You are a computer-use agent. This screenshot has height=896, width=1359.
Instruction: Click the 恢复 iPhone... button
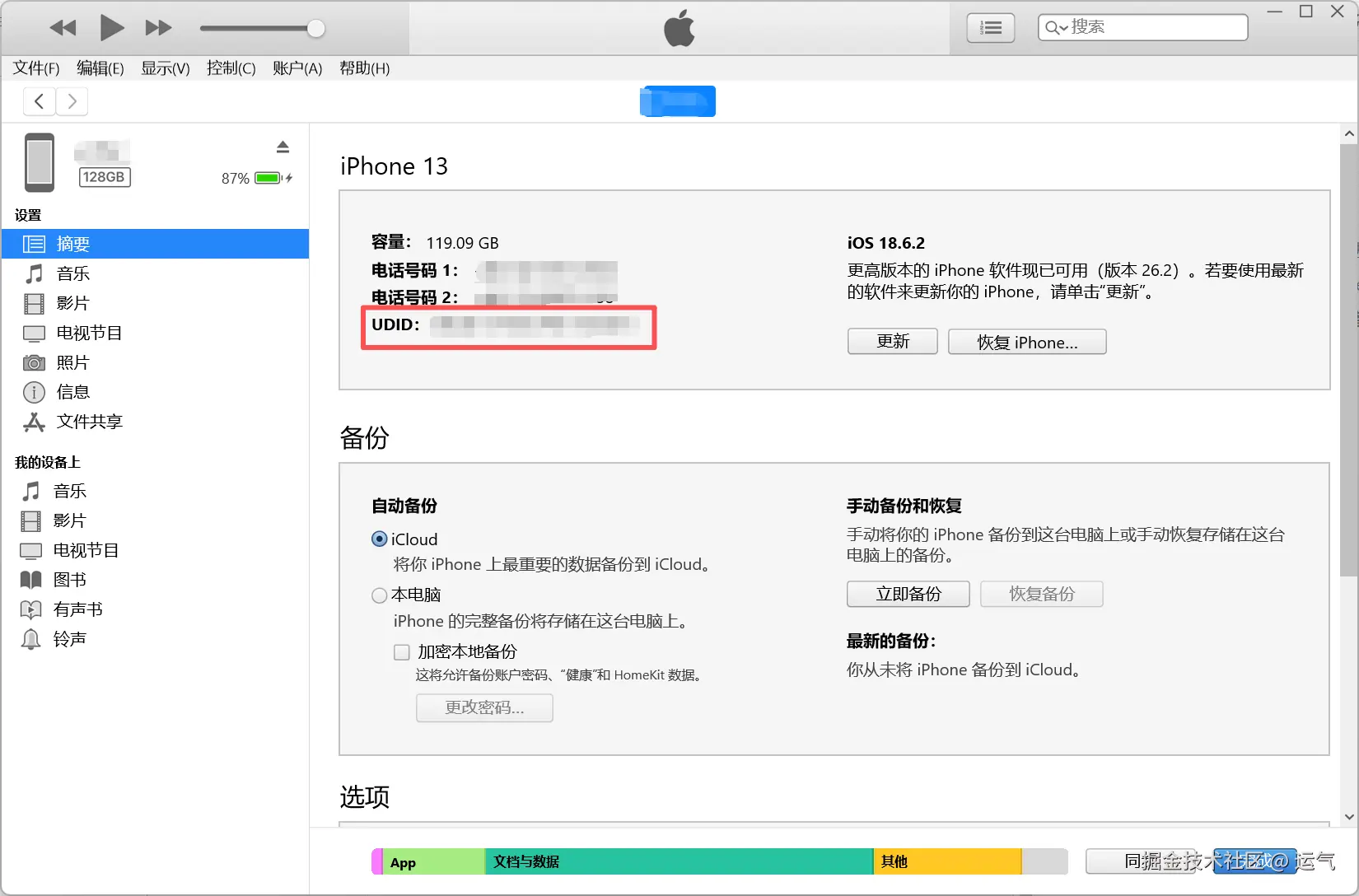point(1027,342)
